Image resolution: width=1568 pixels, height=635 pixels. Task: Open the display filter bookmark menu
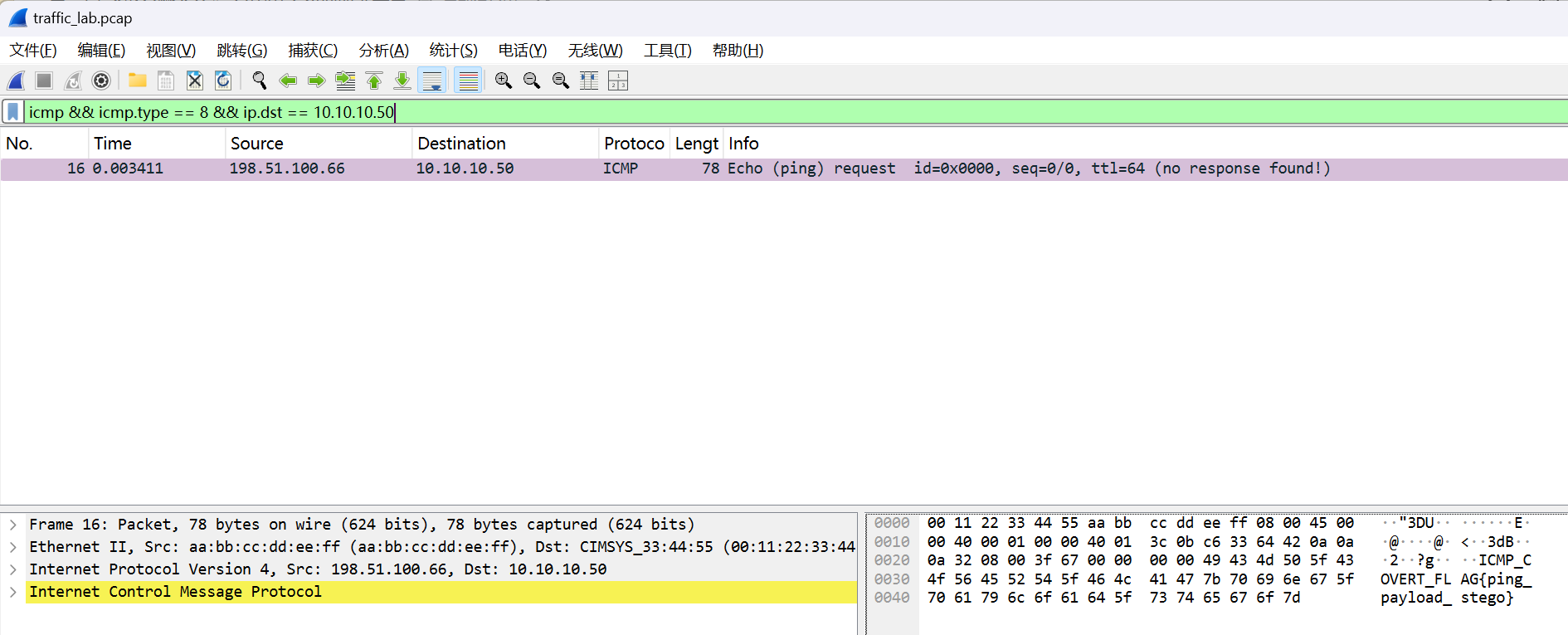(x=13, y=112)
